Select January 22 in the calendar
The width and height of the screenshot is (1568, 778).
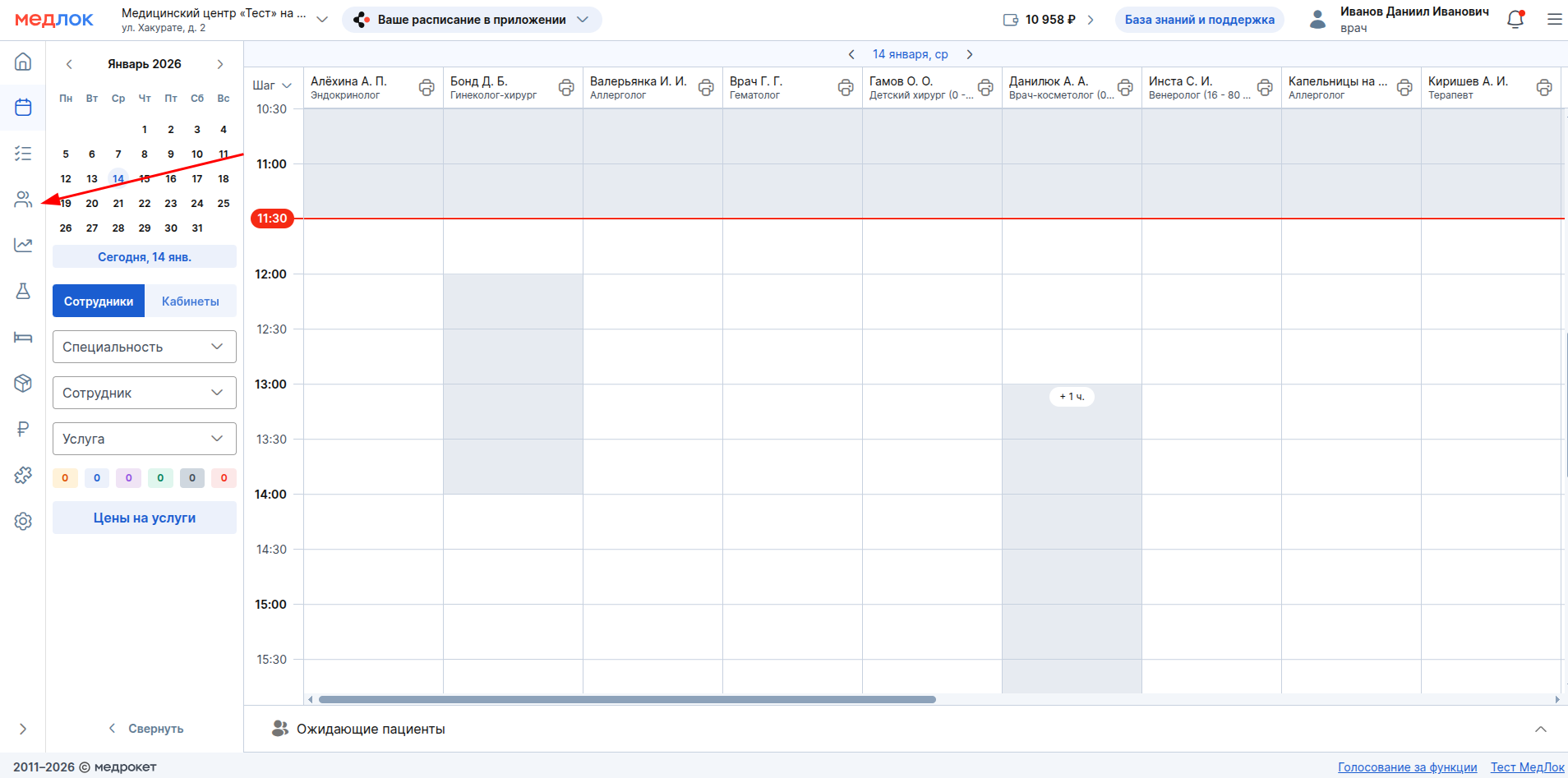point(145,204)
